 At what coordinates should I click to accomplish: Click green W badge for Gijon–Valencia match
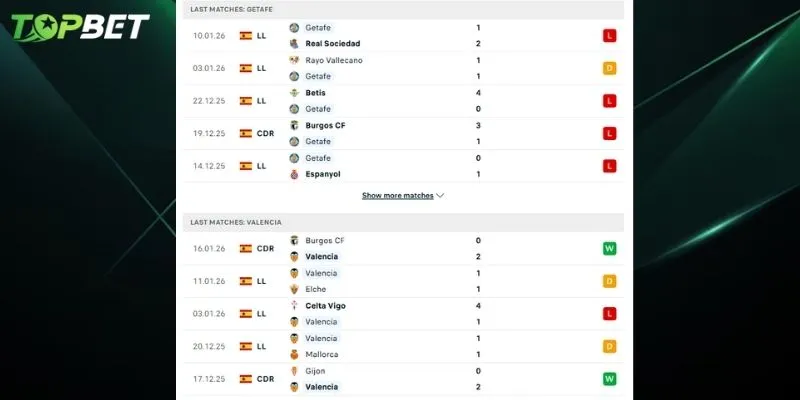click(x=609, y=378)
